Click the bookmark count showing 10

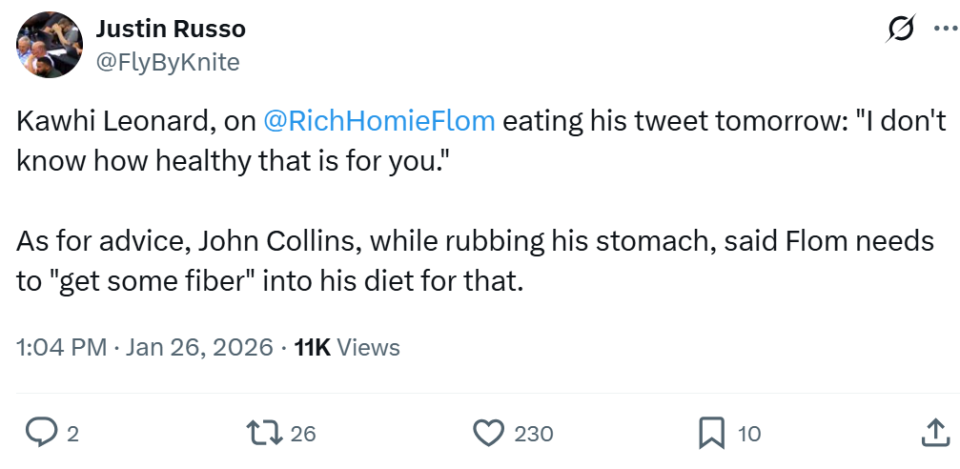(749, 433)
